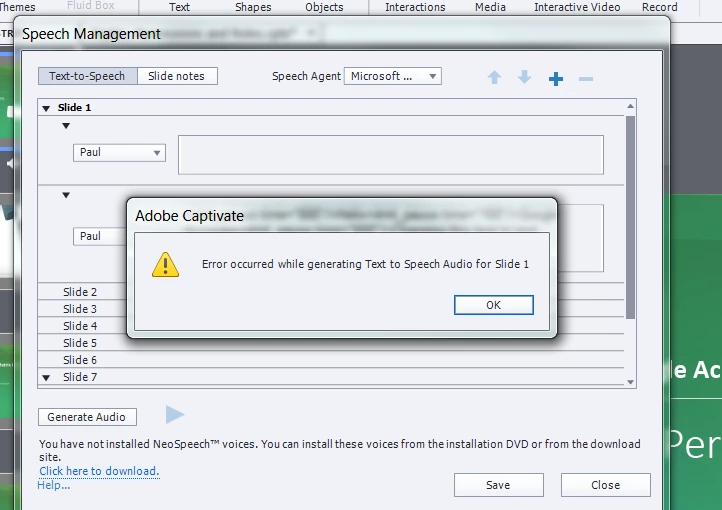Open Objects in the Captivate toolbar
Screen dimensions: 722x510
point(324,7)
